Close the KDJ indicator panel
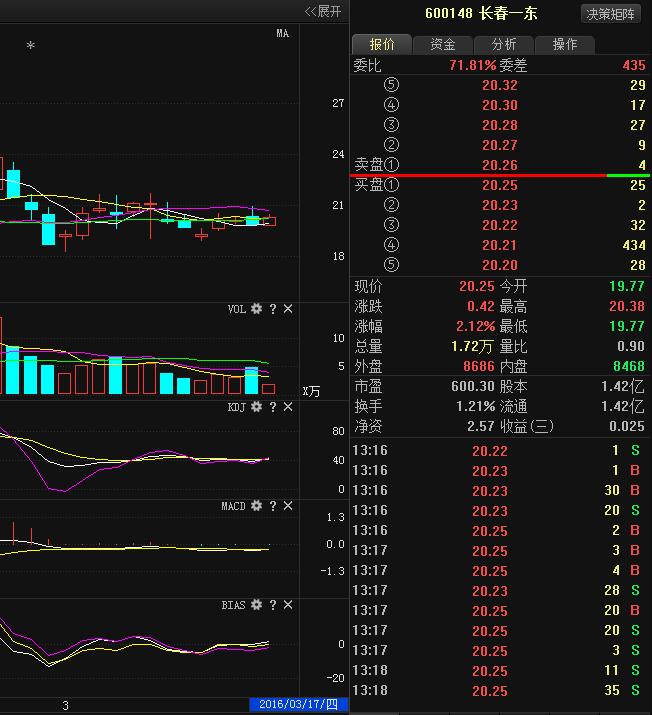This screenshot has height=715, width=652. (288, 407)
